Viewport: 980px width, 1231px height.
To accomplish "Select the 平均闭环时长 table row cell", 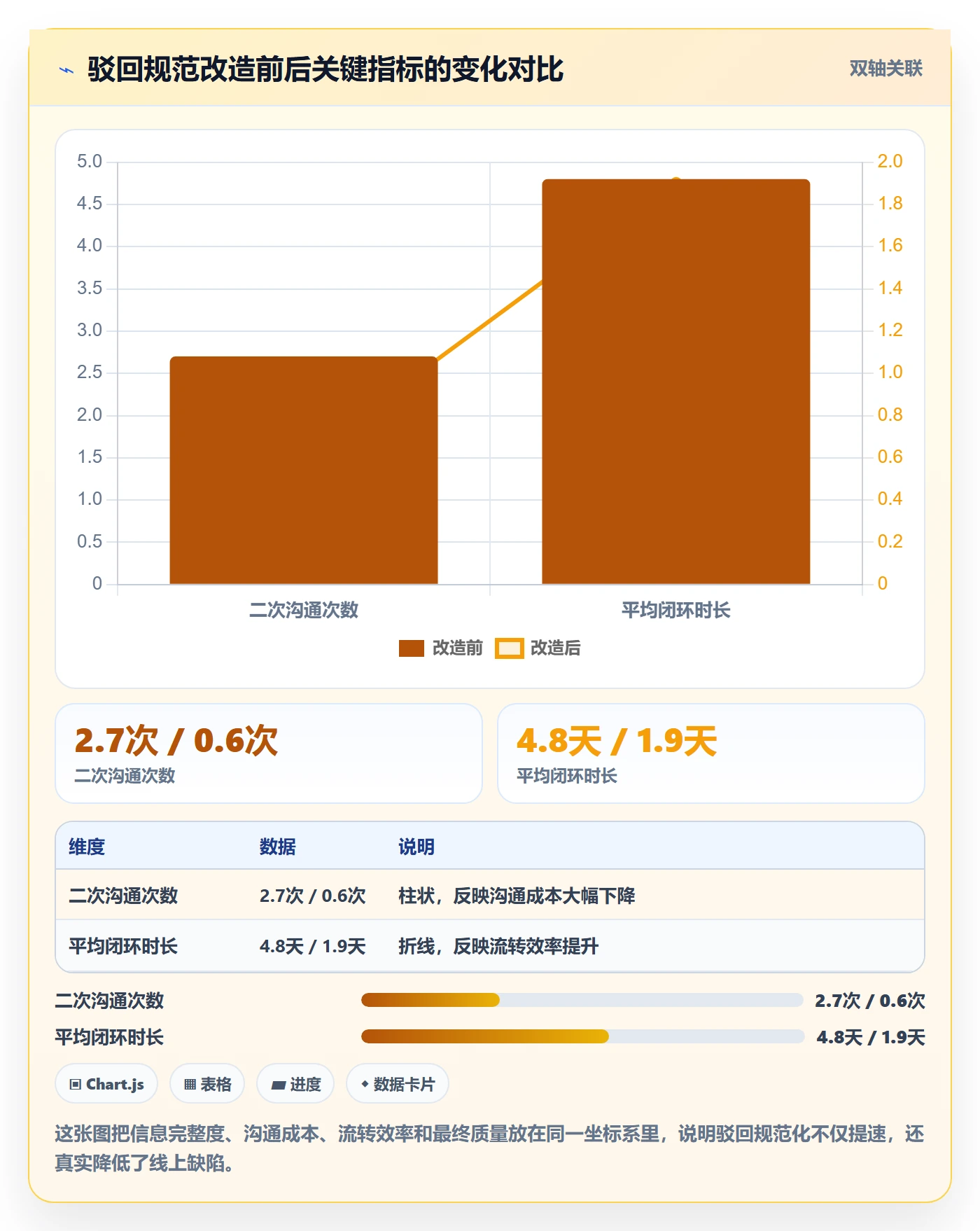I will 123,946.
